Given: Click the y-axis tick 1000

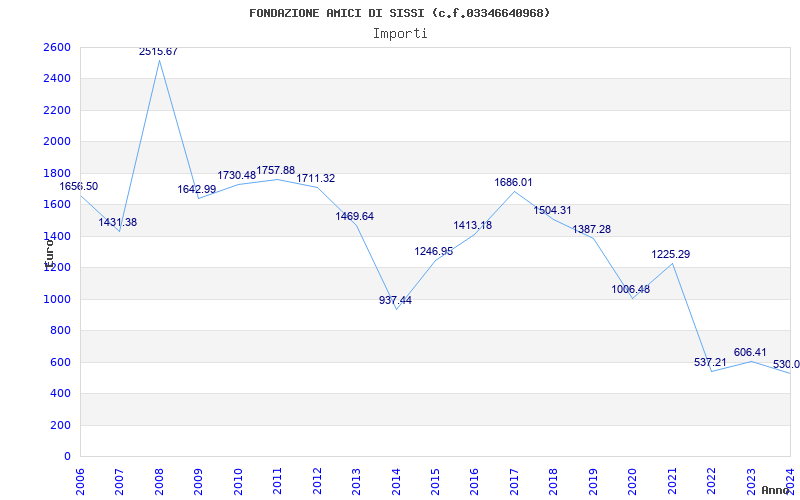Looking at the screenshot, I should pos(57,299).
